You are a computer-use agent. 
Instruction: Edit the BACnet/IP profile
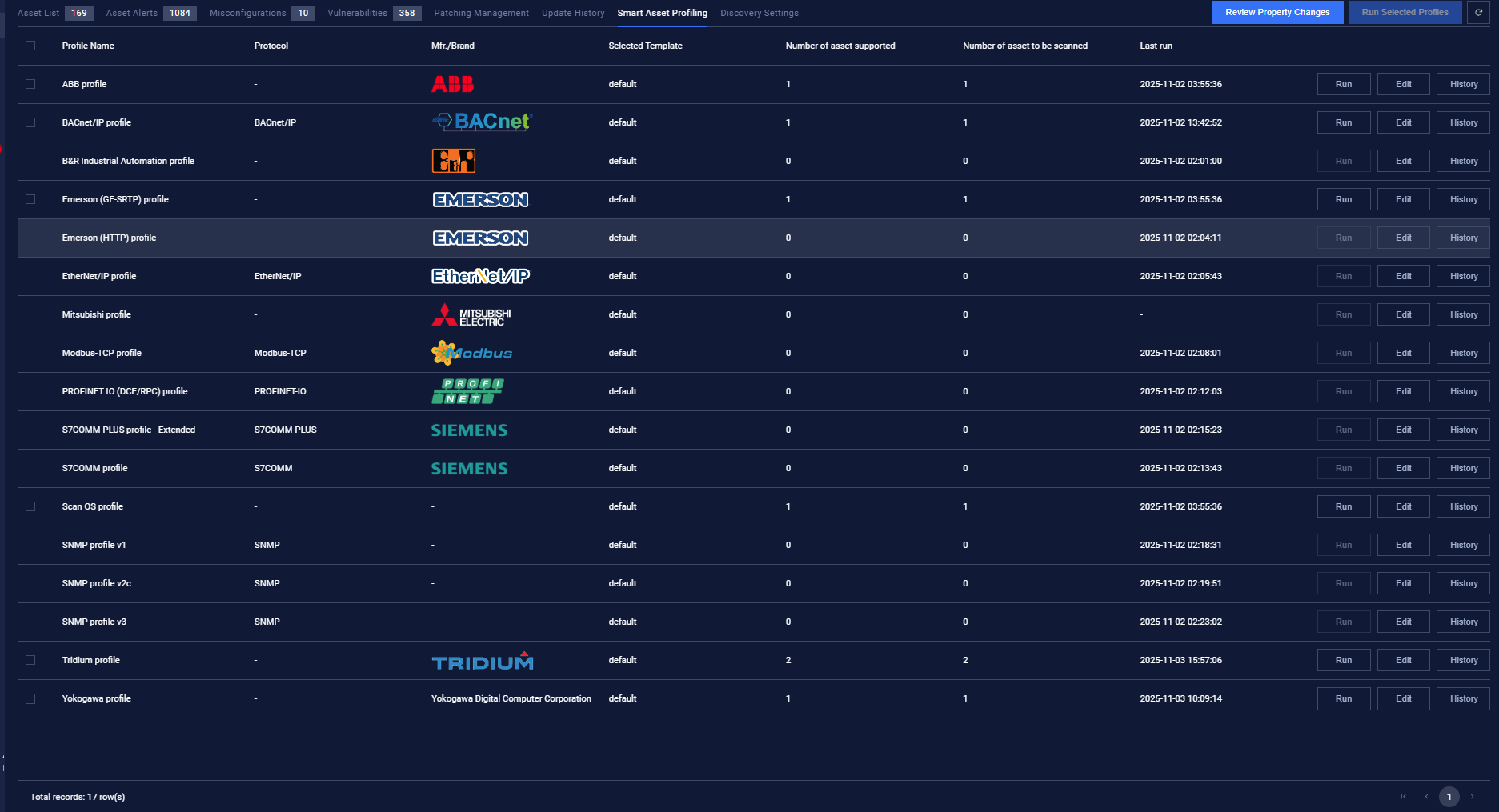tap(1404, 122)
